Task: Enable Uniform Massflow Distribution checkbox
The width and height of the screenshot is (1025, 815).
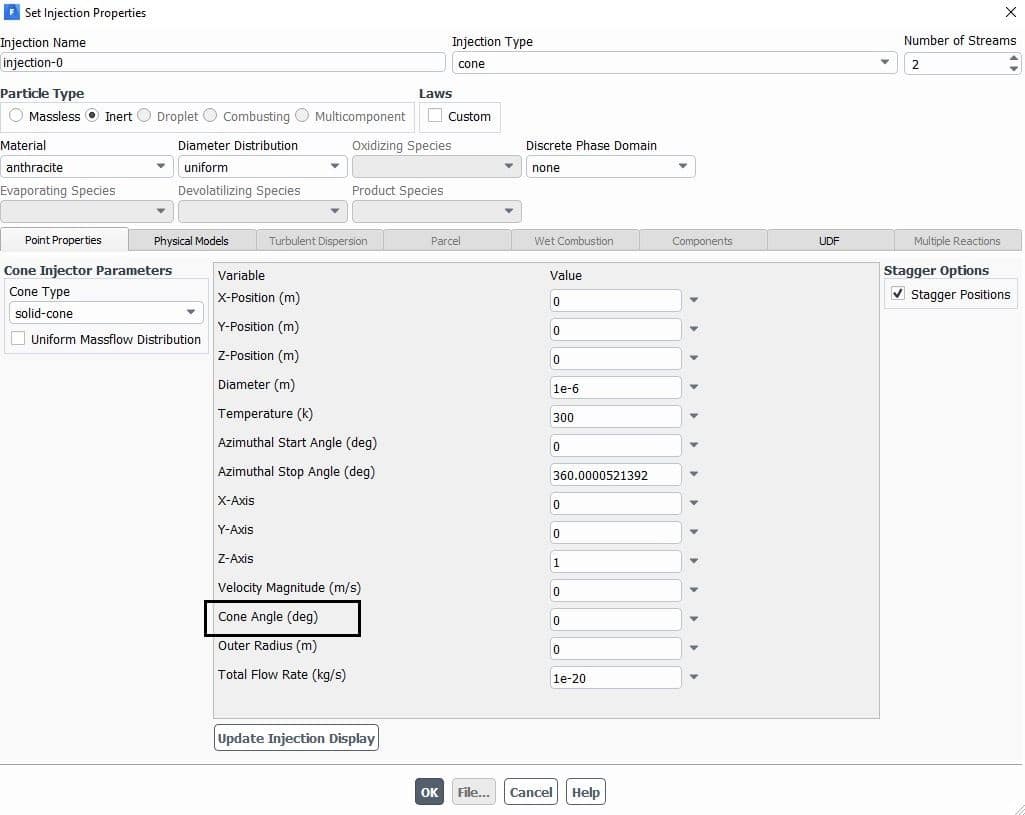Action: (18, 339)
